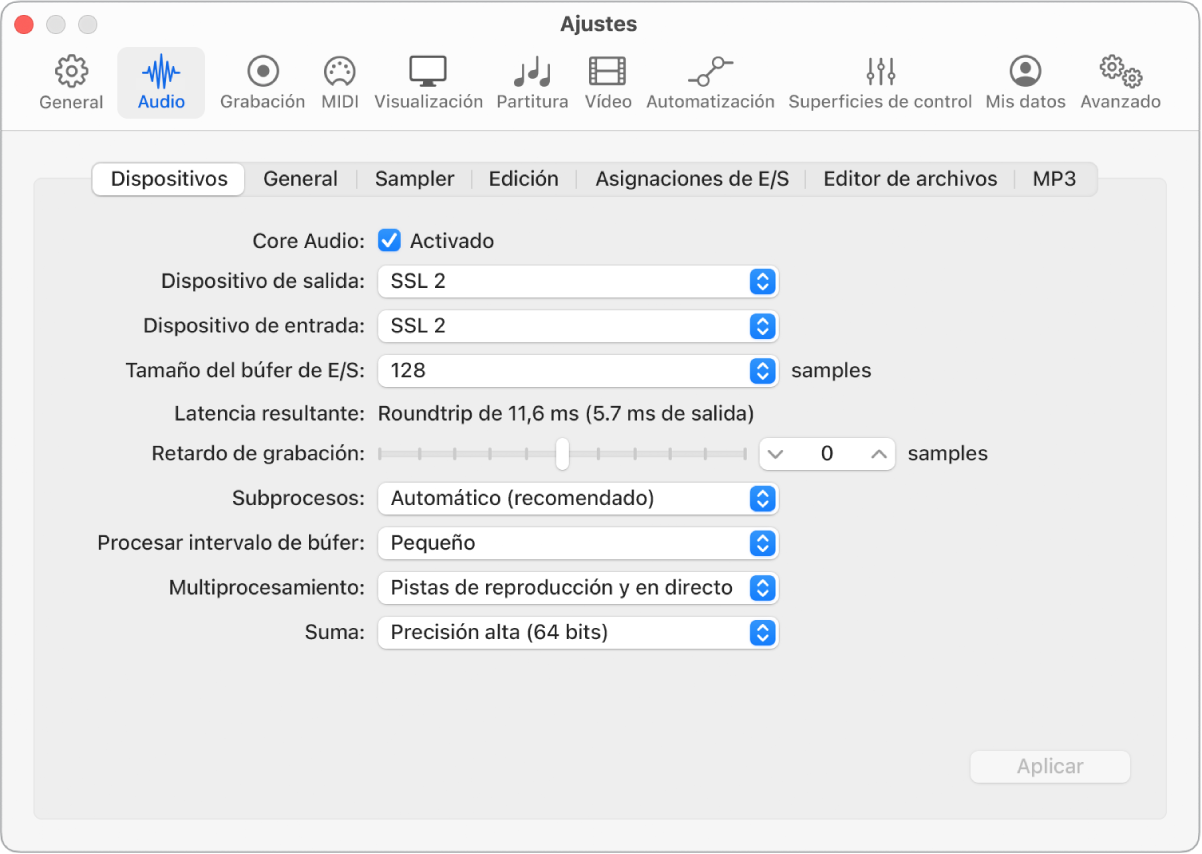Viewport: 1202px width, 854px height.
Task: Select the Grabación settings icon
Action: (262, 80)
